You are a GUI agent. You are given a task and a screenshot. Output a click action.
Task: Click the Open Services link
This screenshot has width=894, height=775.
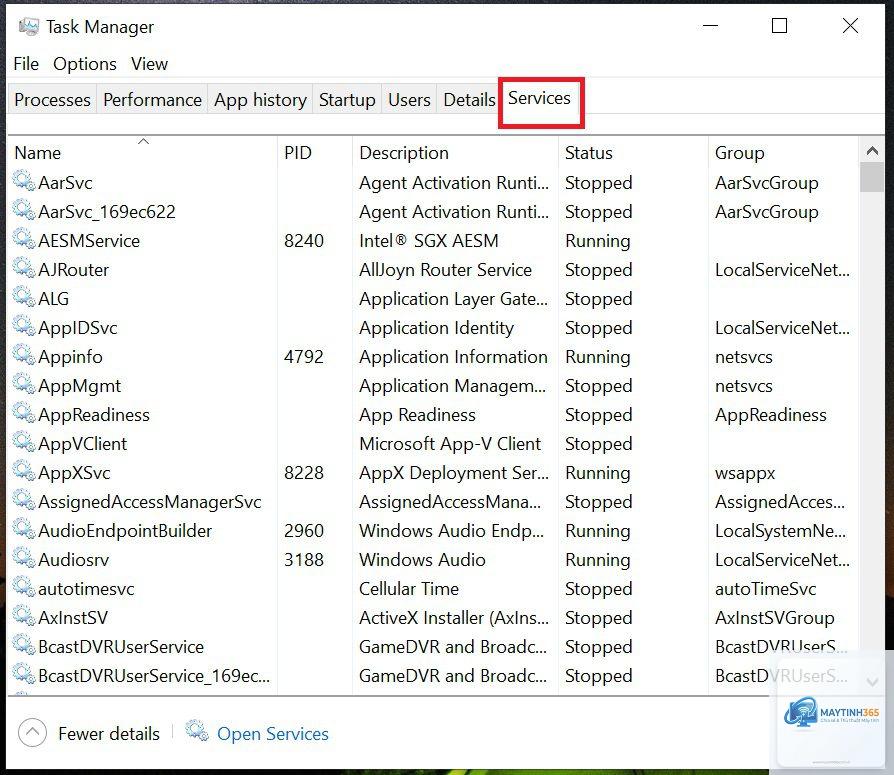(273, 734)
